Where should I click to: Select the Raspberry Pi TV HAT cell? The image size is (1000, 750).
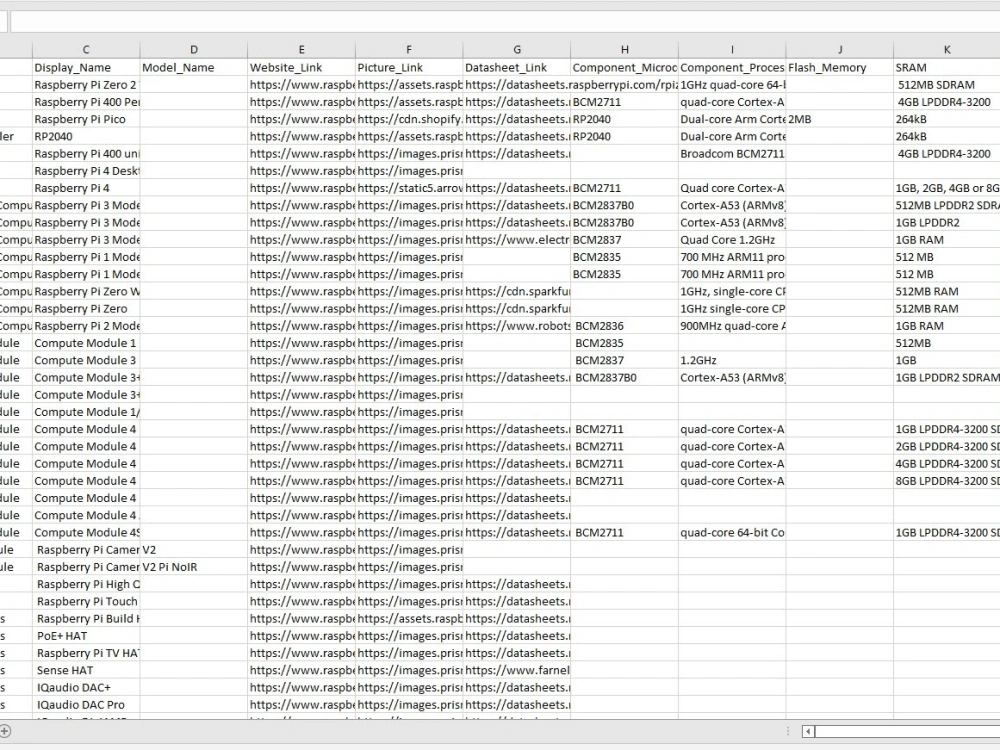[x=86, y=653]
